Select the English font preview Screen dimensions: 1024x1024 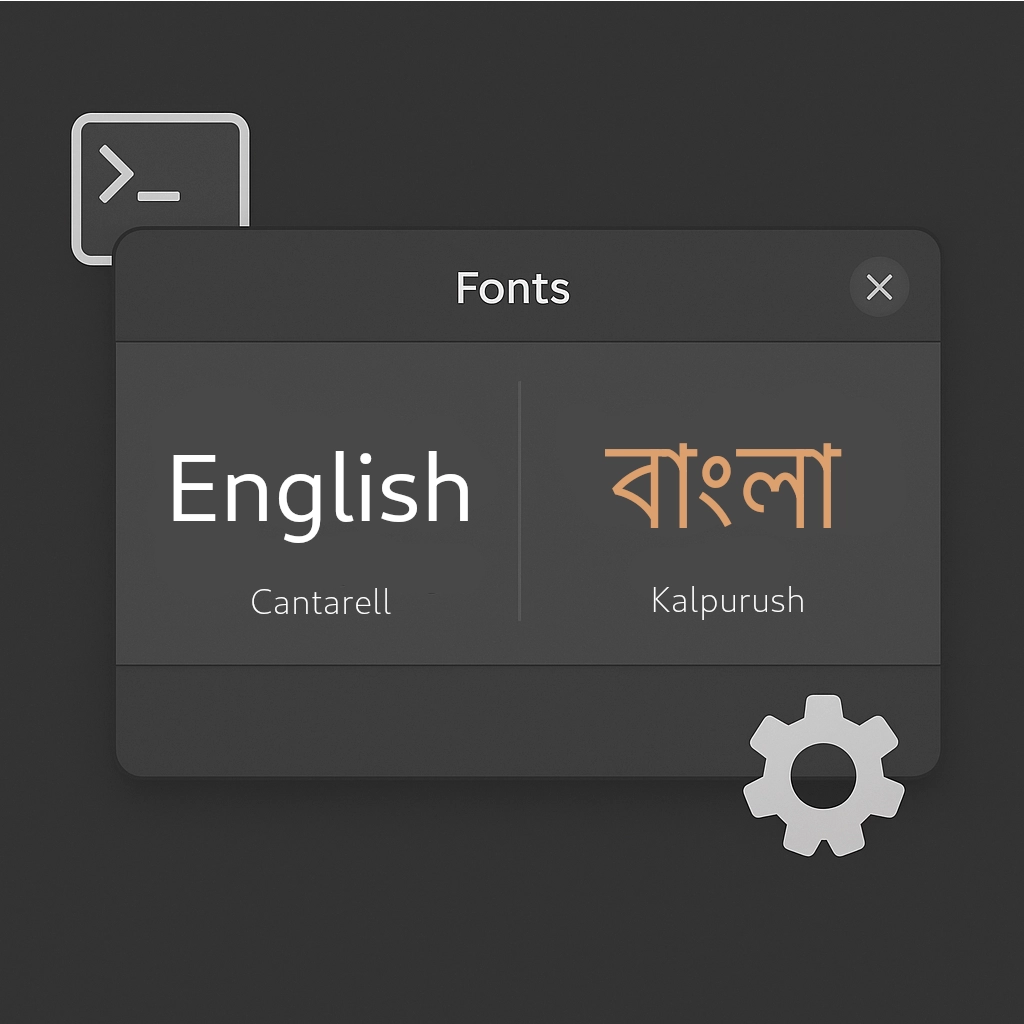coord(320,489)
